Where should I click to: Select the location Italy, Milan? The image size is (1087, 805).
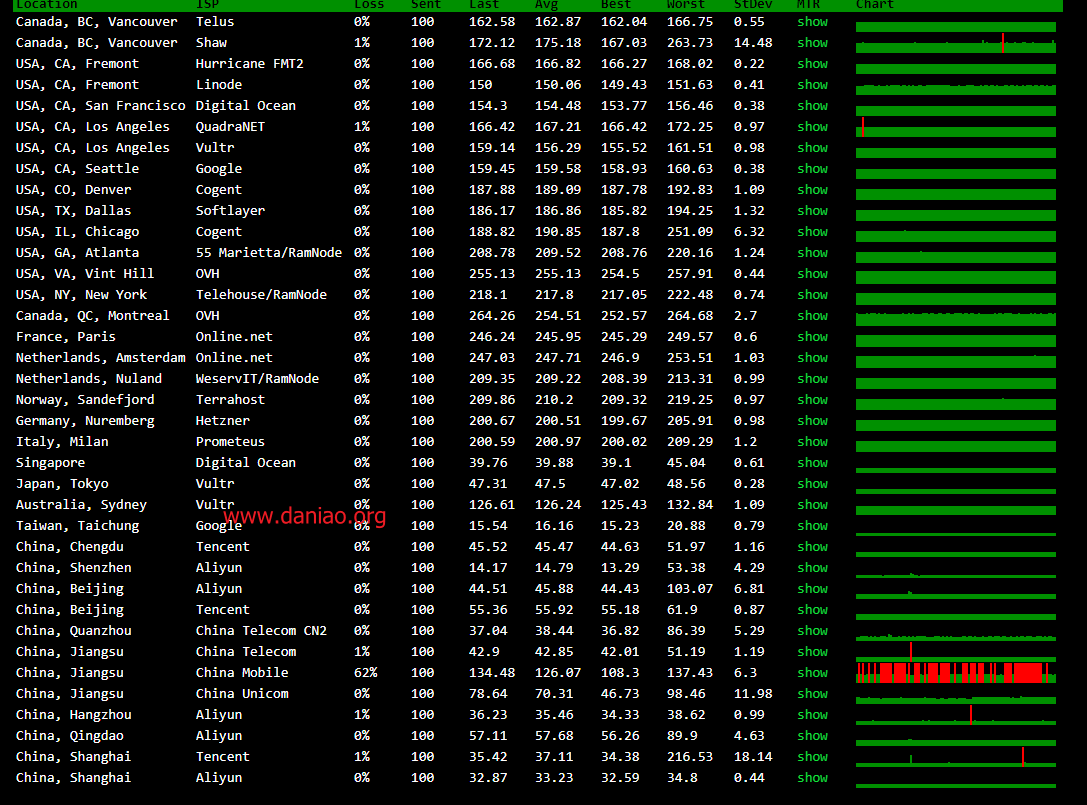(x=62, y=442)
